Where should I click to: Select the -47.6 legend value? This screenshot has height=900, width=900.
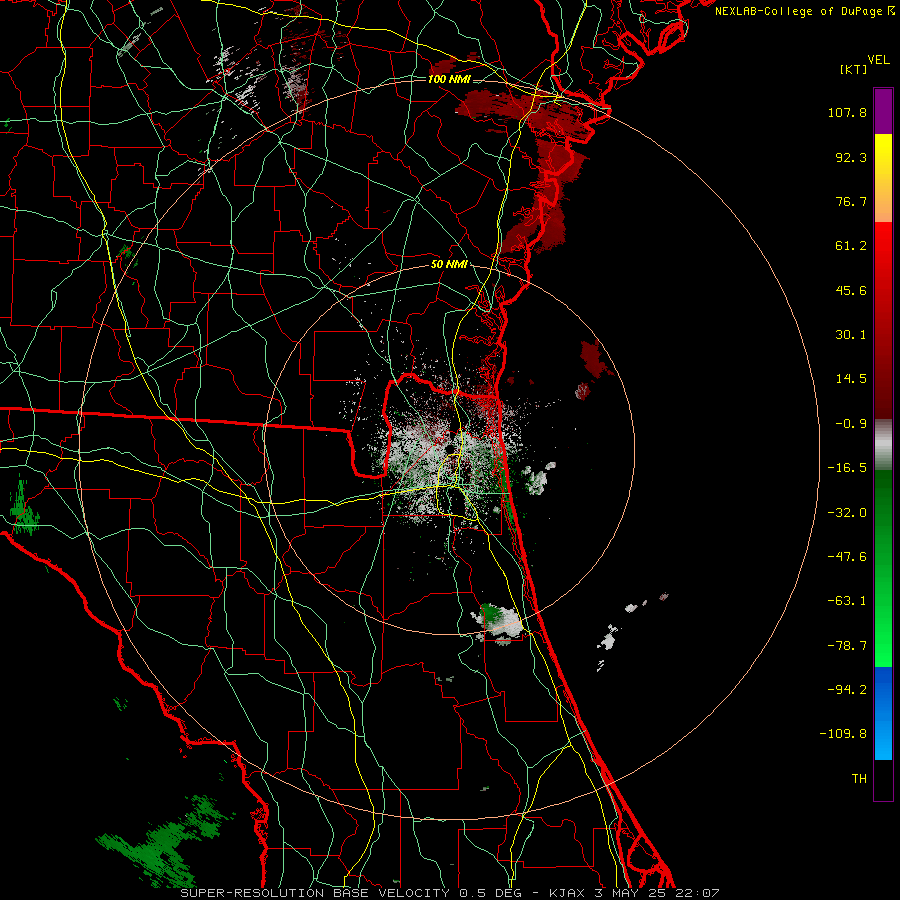click(847, 557)
